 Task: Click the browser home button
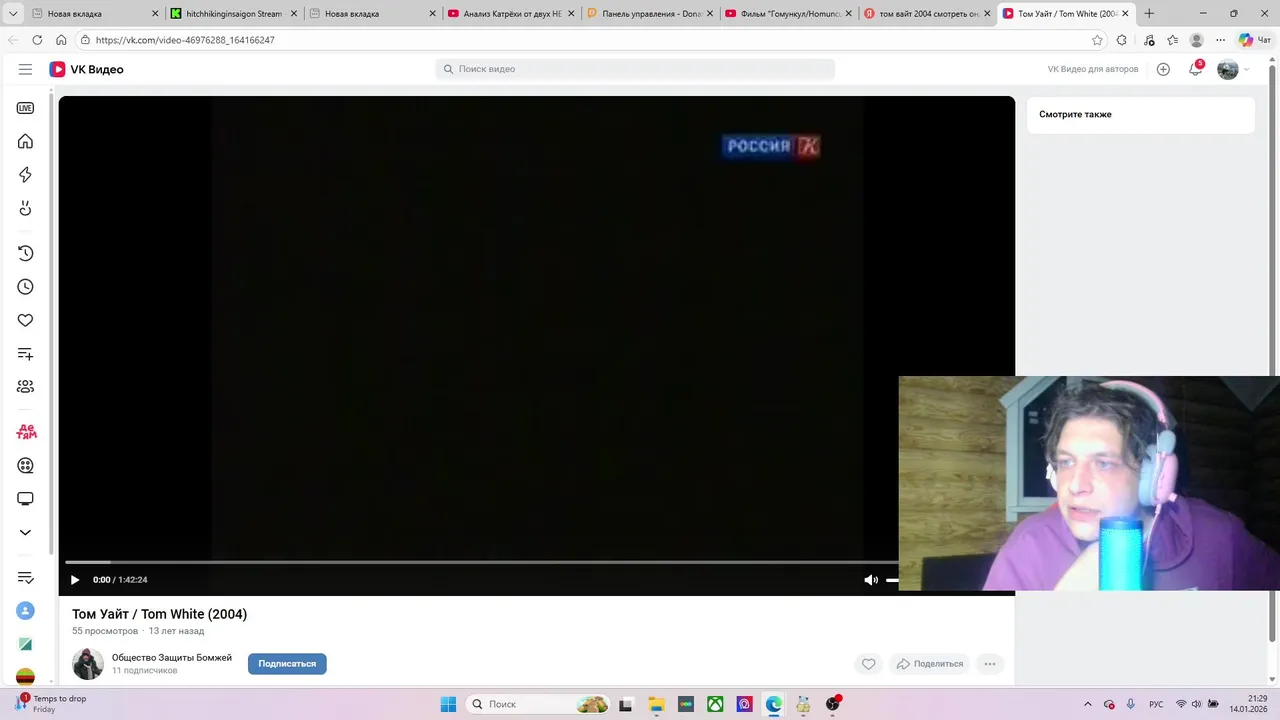coord(61,40)
